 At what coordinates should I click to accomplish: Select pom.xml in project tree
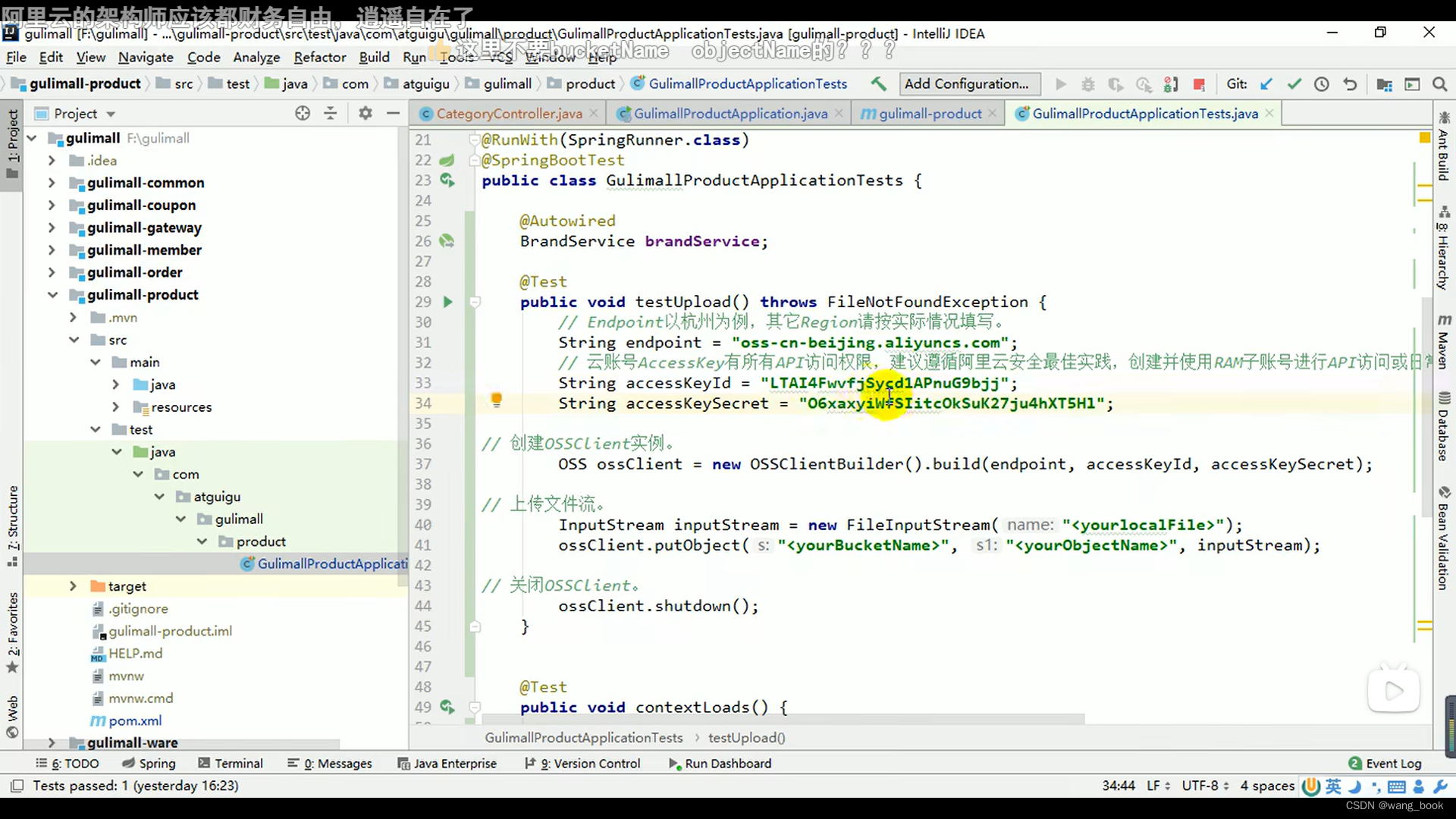click(x=134, y=721)
